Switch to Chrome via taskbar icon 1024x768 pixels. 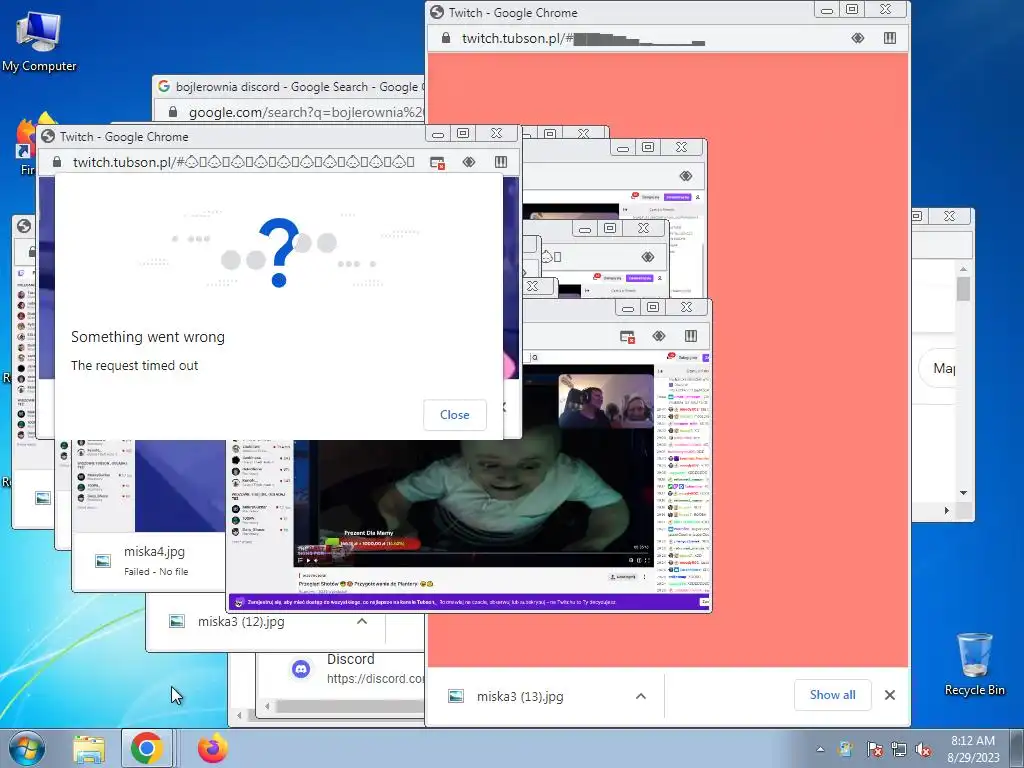[x=146, y=748]
